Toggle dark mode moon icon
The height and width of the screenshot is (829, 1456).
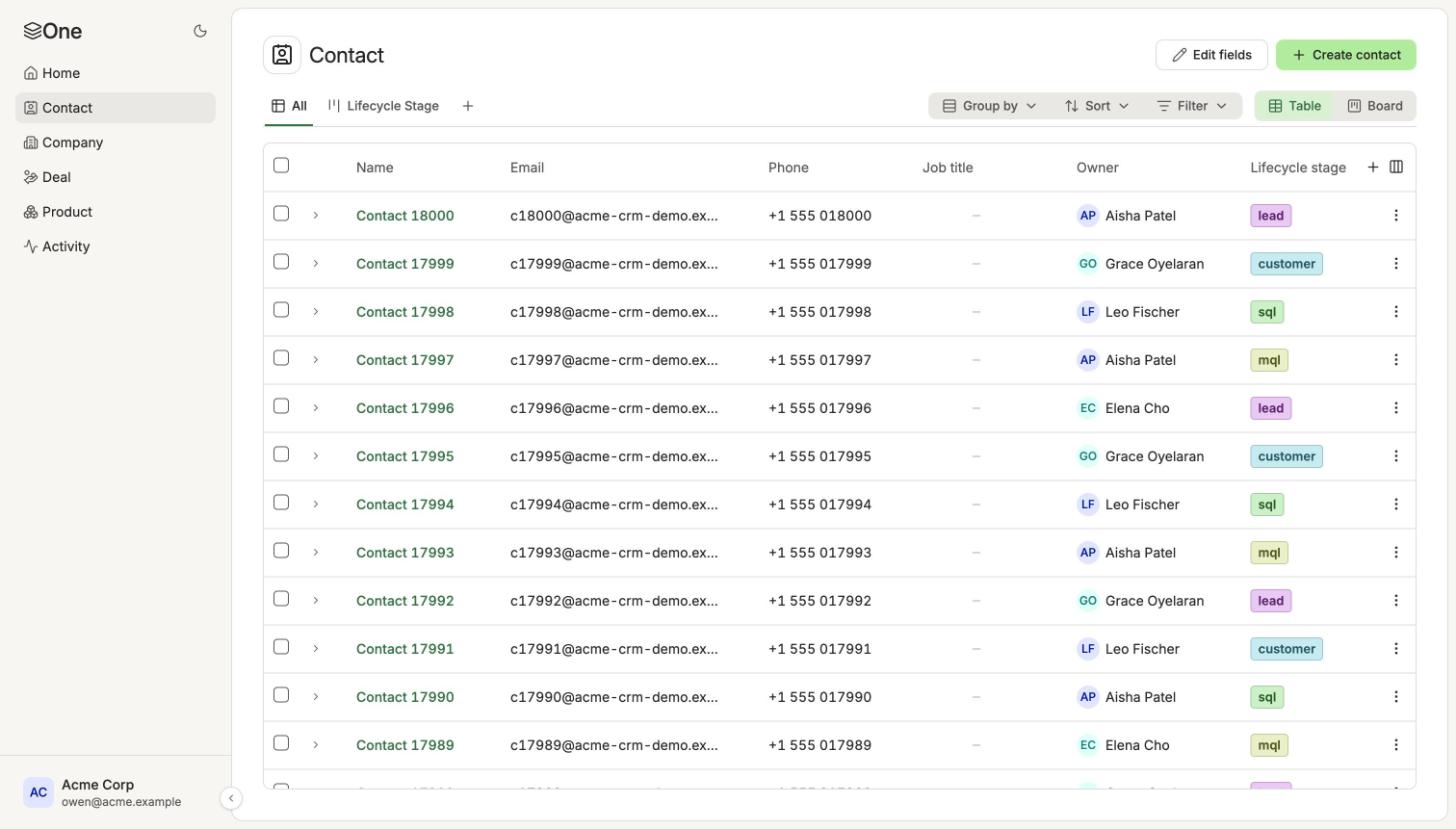point(200,31)
